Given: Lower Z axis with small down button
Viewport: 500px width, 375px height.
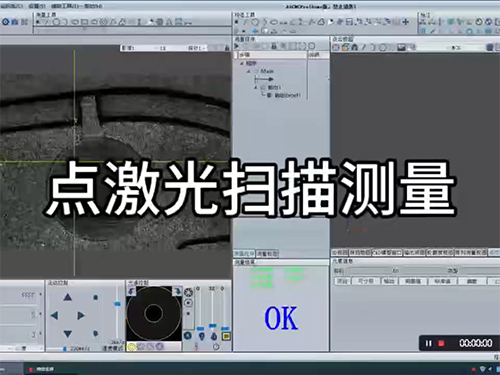Looking at the screenshot, I should [x=95, y=333].
